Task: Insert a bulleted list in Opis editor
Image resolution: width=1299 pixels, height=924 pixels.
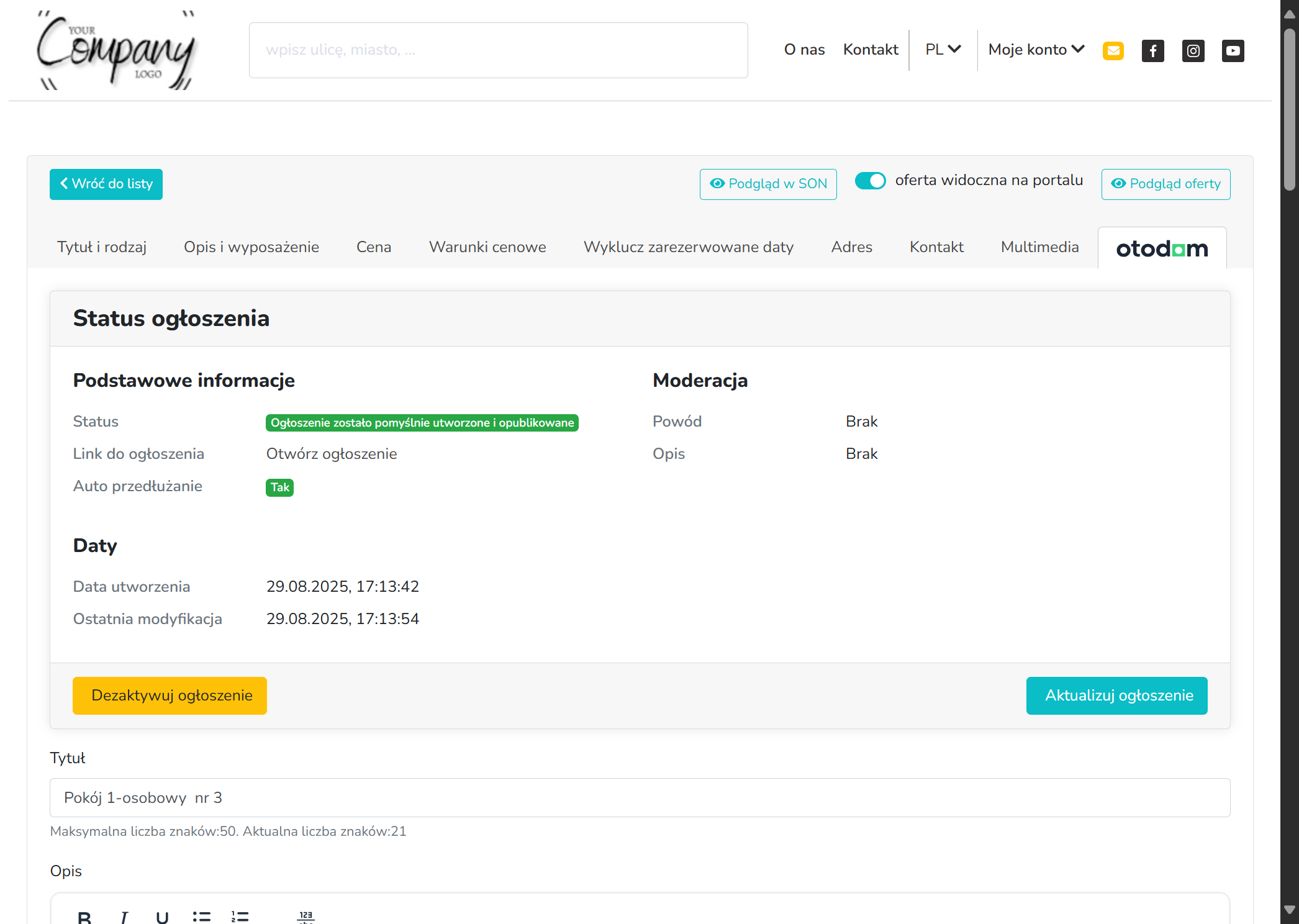Action: 202,917
